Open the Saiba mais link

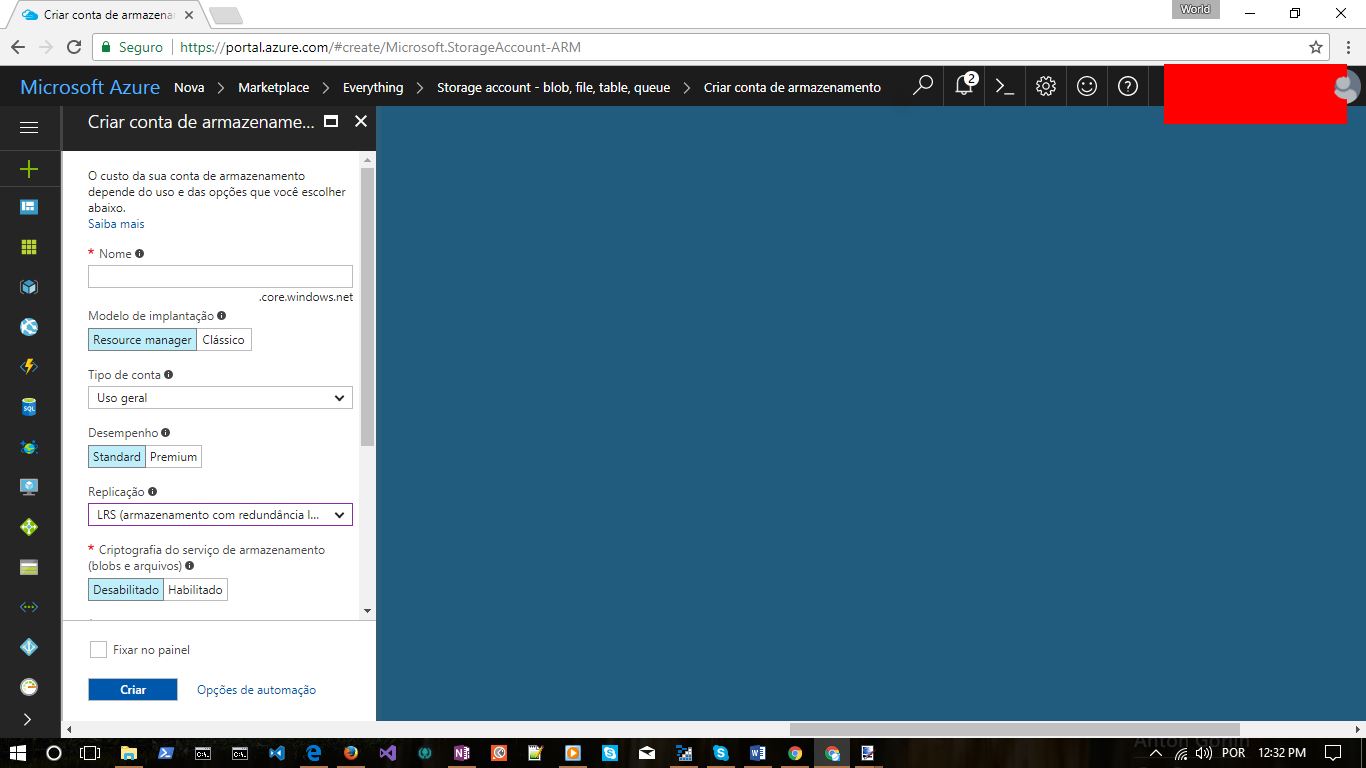(x=116, y=224)
